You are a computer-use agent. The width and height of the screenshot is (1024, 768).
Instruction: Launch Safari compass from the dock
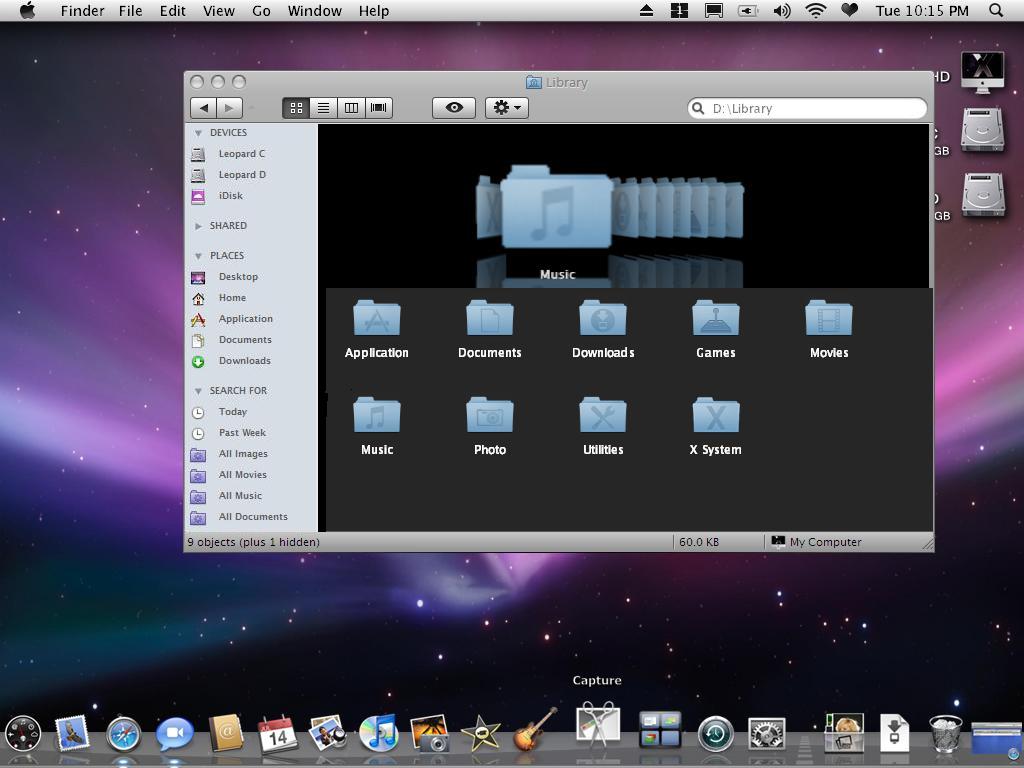(x=123, y=733)
